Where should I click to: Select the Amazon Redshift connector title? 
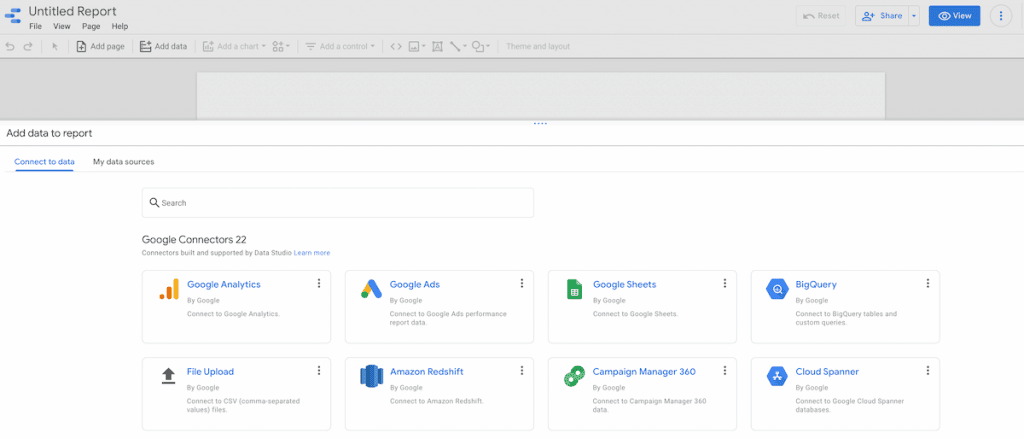pos(426,372)
